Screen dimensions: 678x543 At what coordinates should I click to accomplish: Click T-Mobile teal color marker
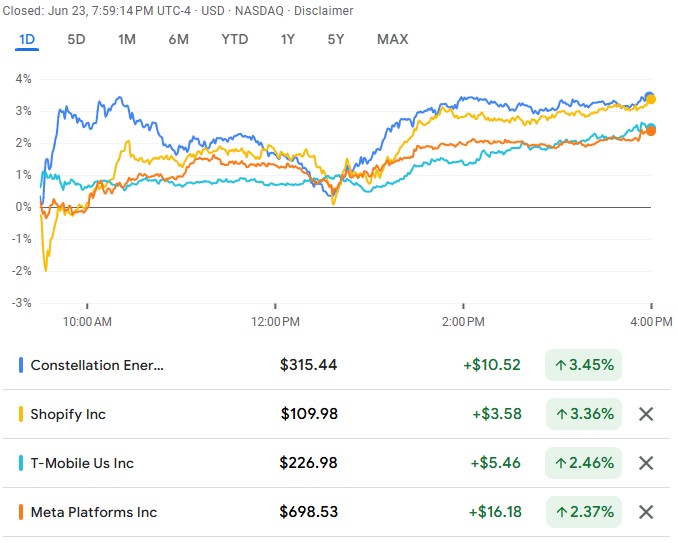coord(21,463)
